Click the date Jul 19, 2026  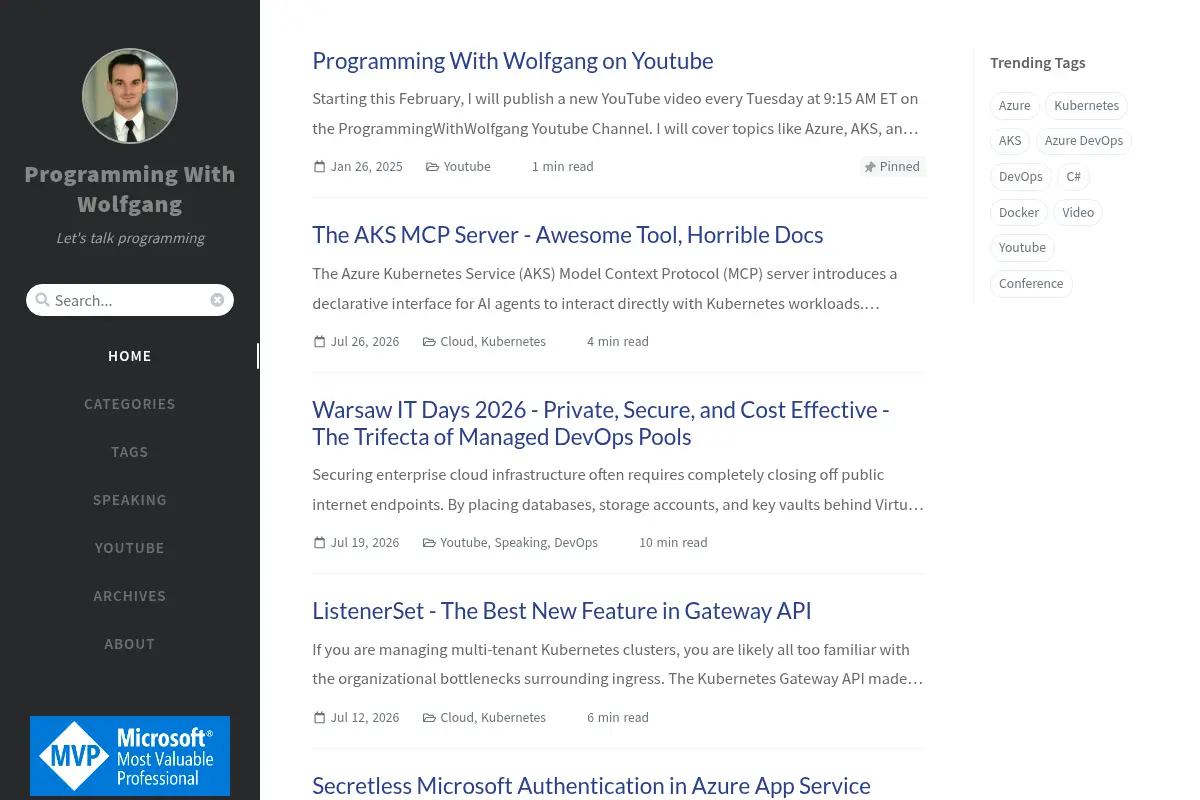tap(365, 543)
